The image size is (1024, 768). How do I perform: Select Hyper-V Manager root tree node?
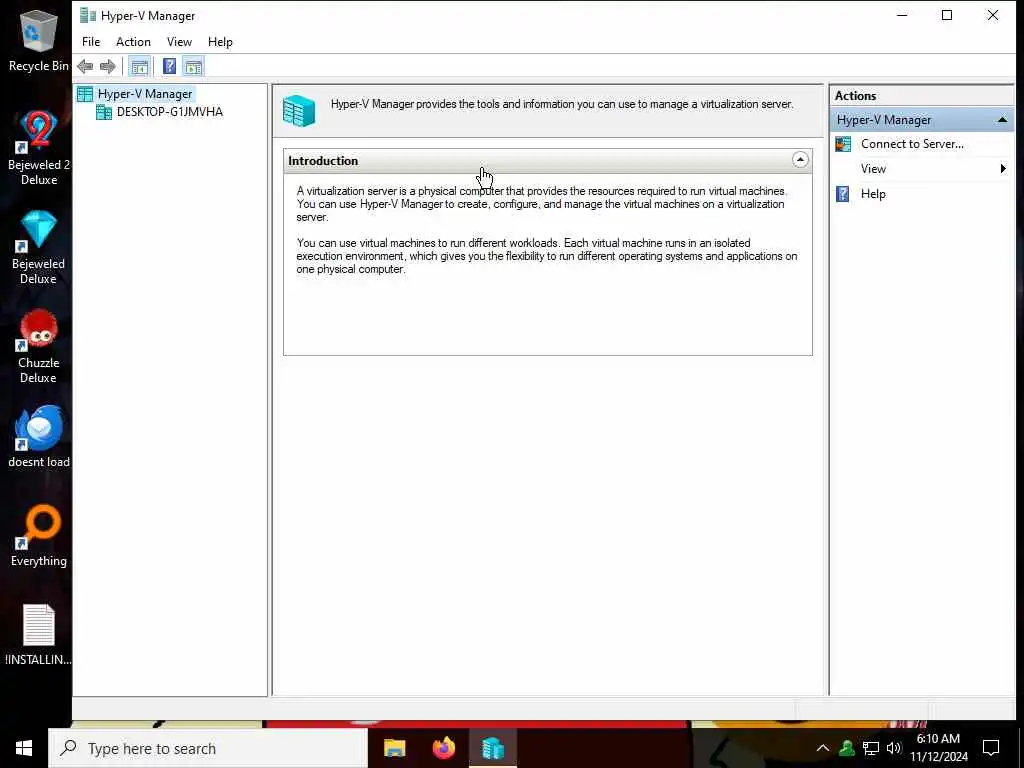click(x=144, y=94)
